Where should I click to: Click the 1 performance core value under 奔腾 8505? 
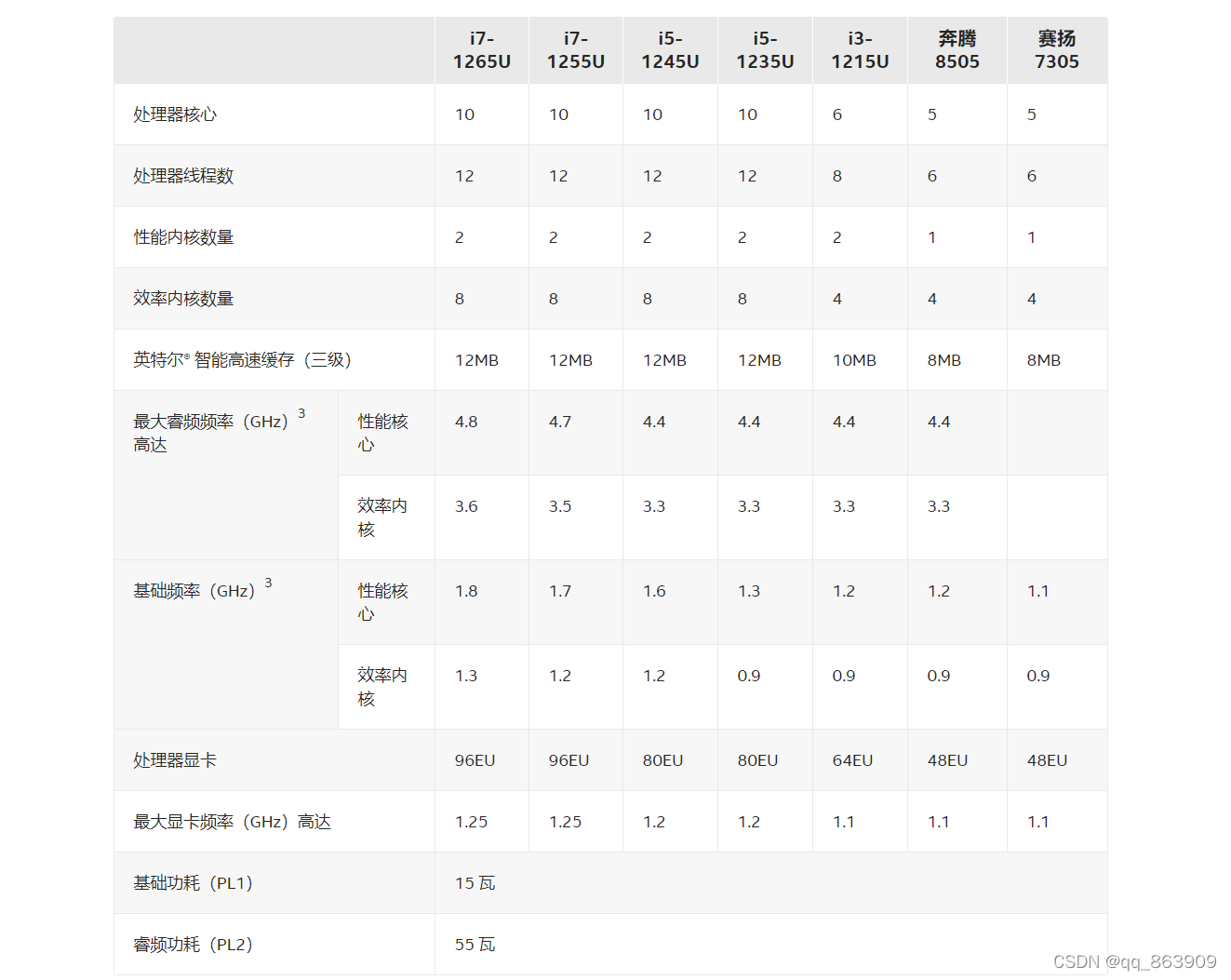click(932, 237)
